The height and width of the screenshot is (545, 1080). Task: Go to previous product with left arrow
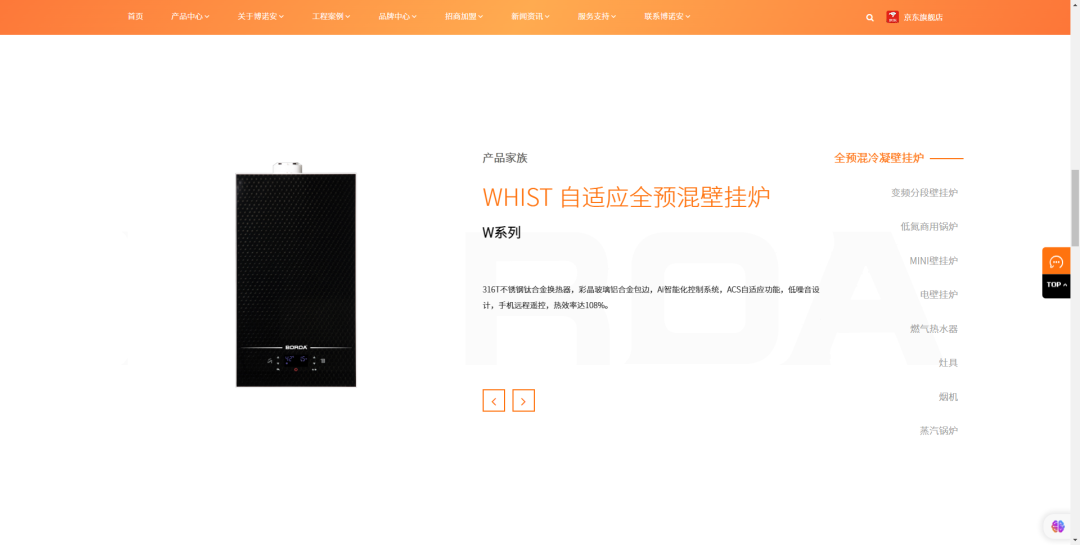point(493,401)
